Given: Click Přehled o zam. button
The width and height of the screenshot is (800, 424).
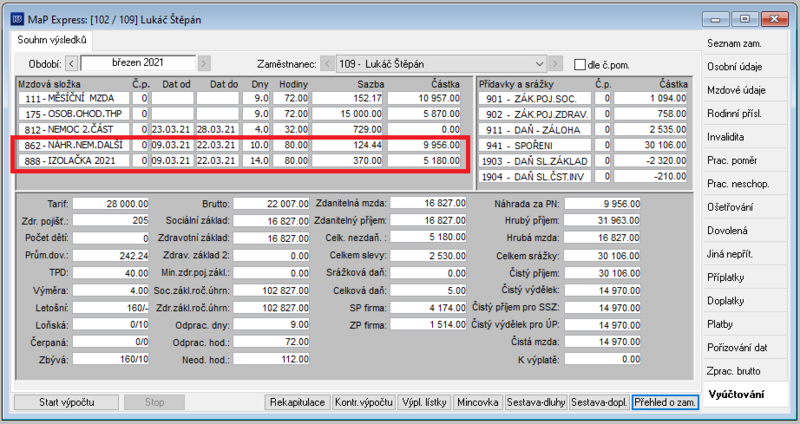Looking at the screenshot, I should click(665, 402).
